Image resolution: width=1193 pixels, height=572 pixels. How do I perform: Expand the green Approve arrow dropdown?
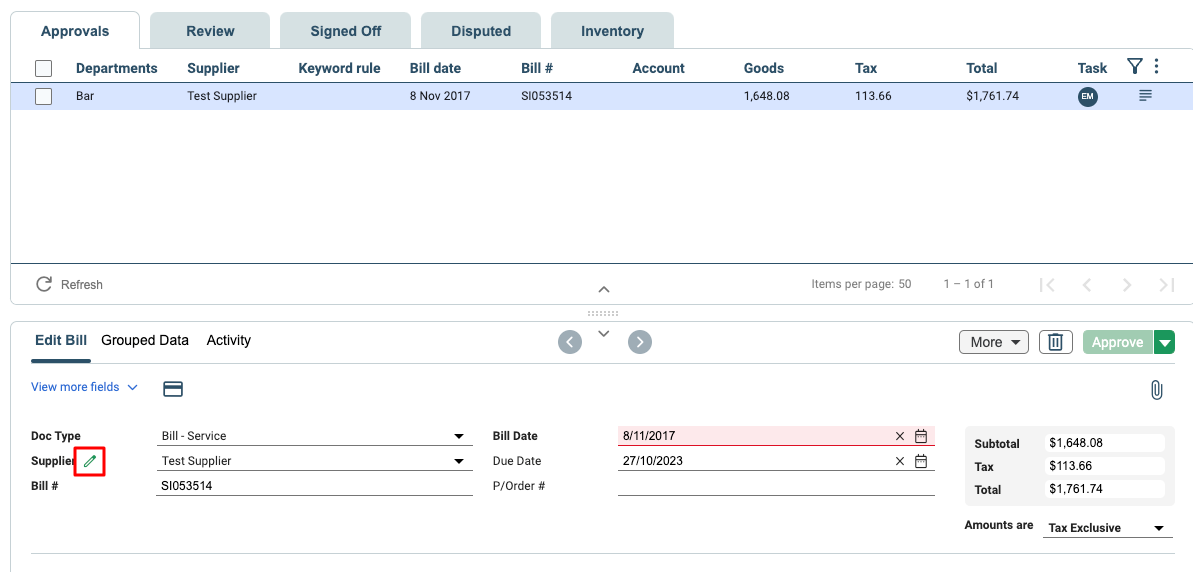[1164, 342]
